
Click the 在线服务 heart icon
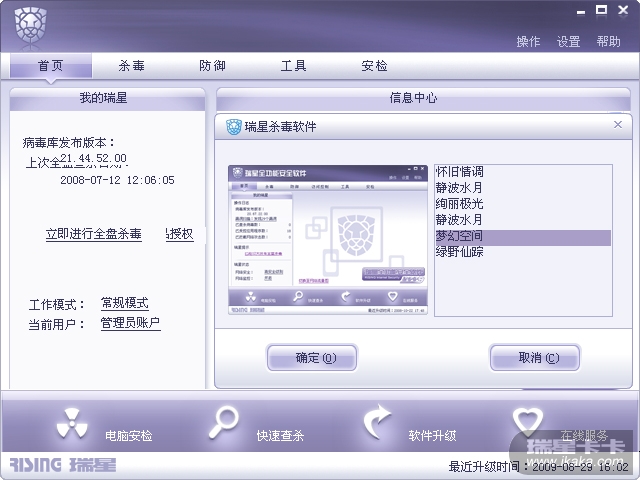527,422
